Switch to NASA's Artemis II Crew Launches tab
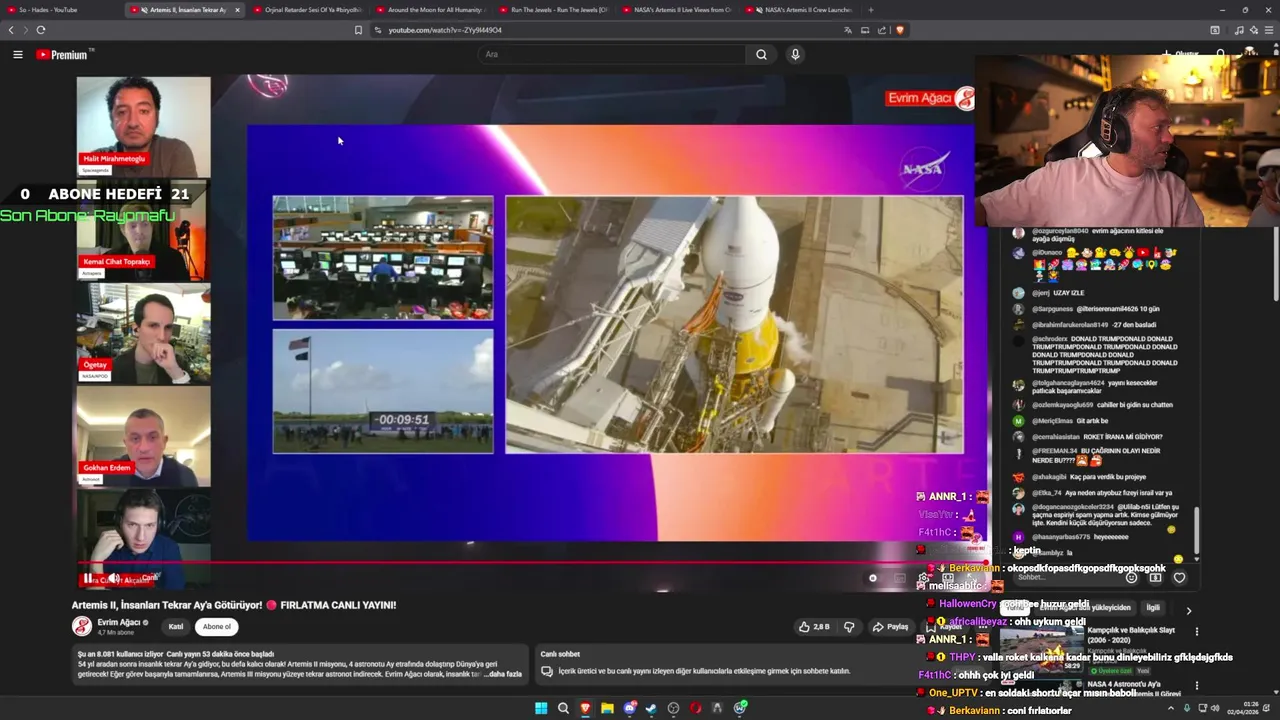The height and width of the screenshot is (720, 1280). click(798, 10)
